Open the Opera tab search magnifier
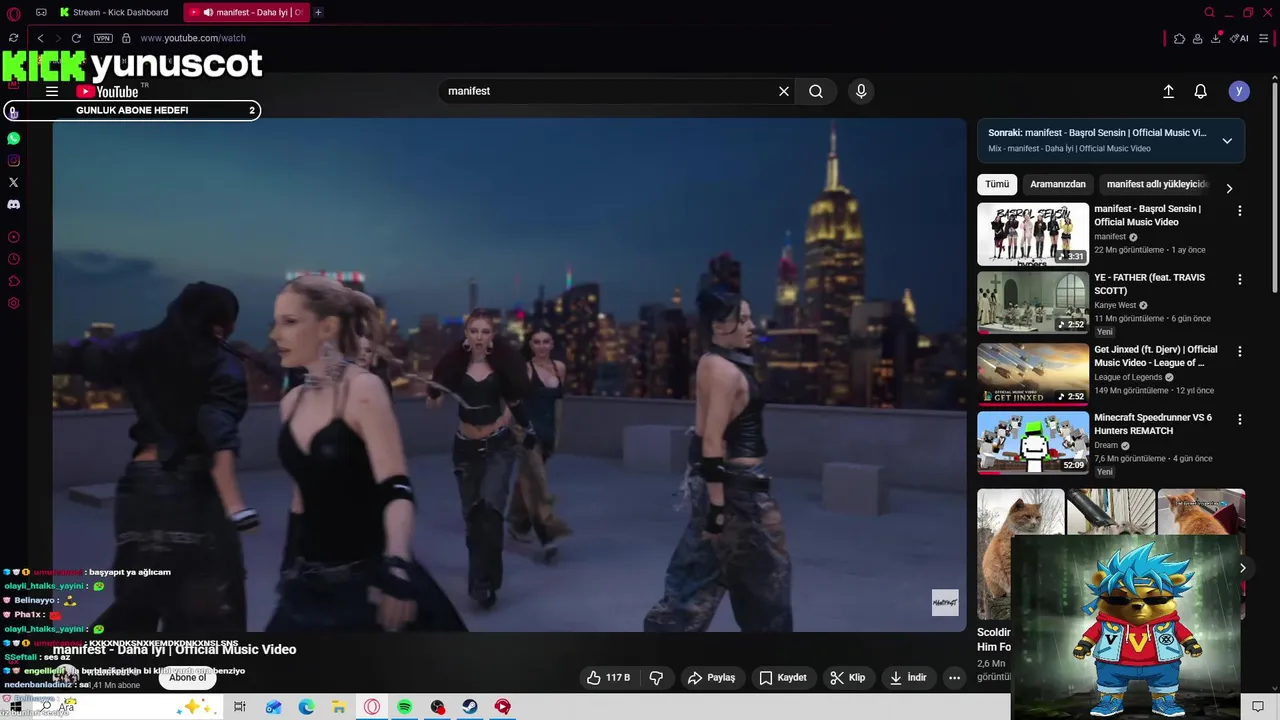The height and width of the screenshot is (720, 1280). click(x=1209, y=12)
